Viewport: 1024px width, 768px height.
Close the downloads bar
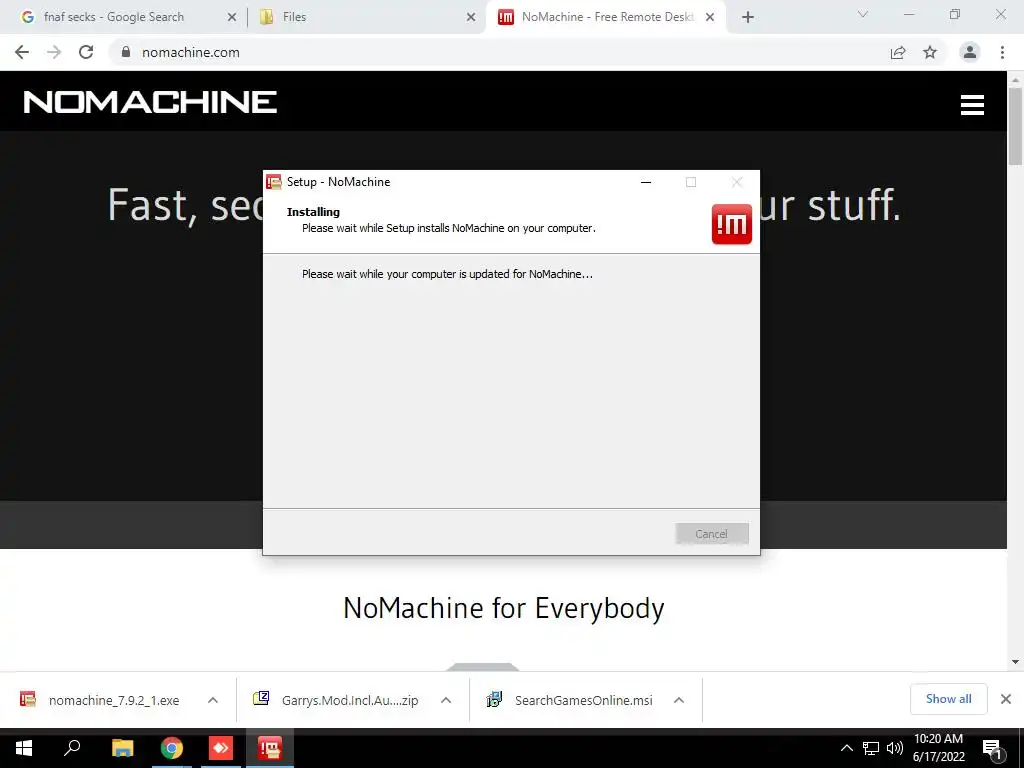tap(1006, 699)
